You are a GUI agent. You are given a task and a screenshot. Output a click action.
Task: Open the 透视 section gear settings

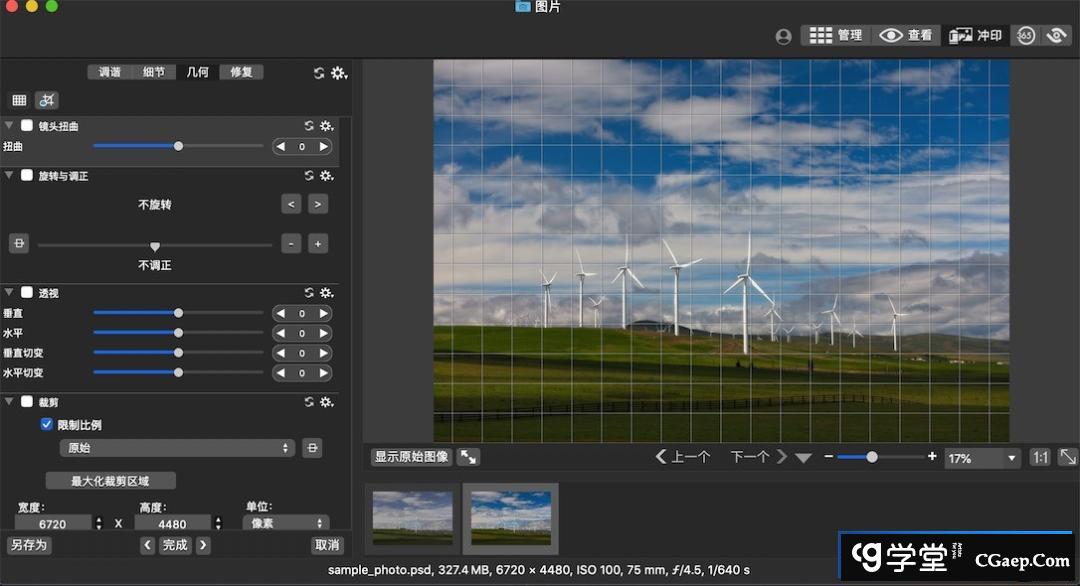pyautogui.click(x=326, y=293)
